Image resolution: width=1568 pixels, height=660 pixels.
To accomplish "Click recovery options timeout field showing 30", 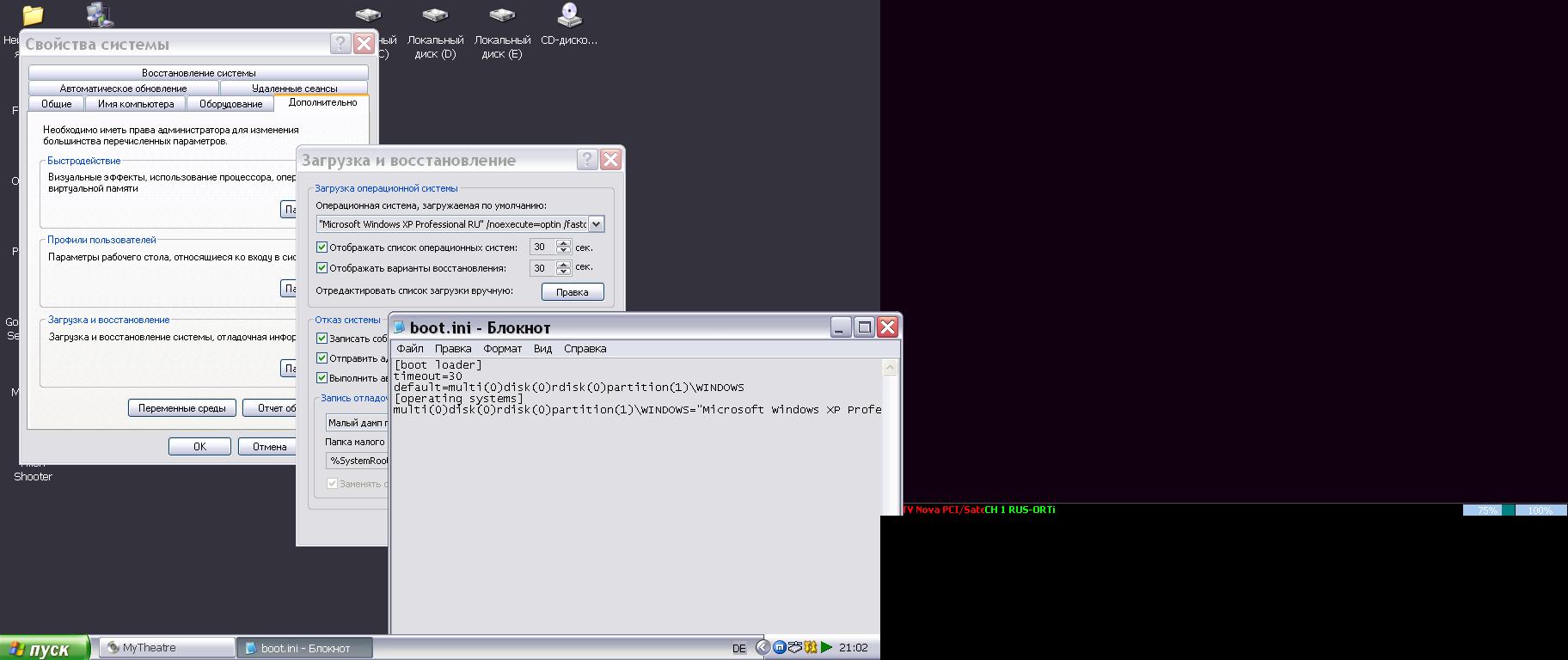I will click(542, 268).
